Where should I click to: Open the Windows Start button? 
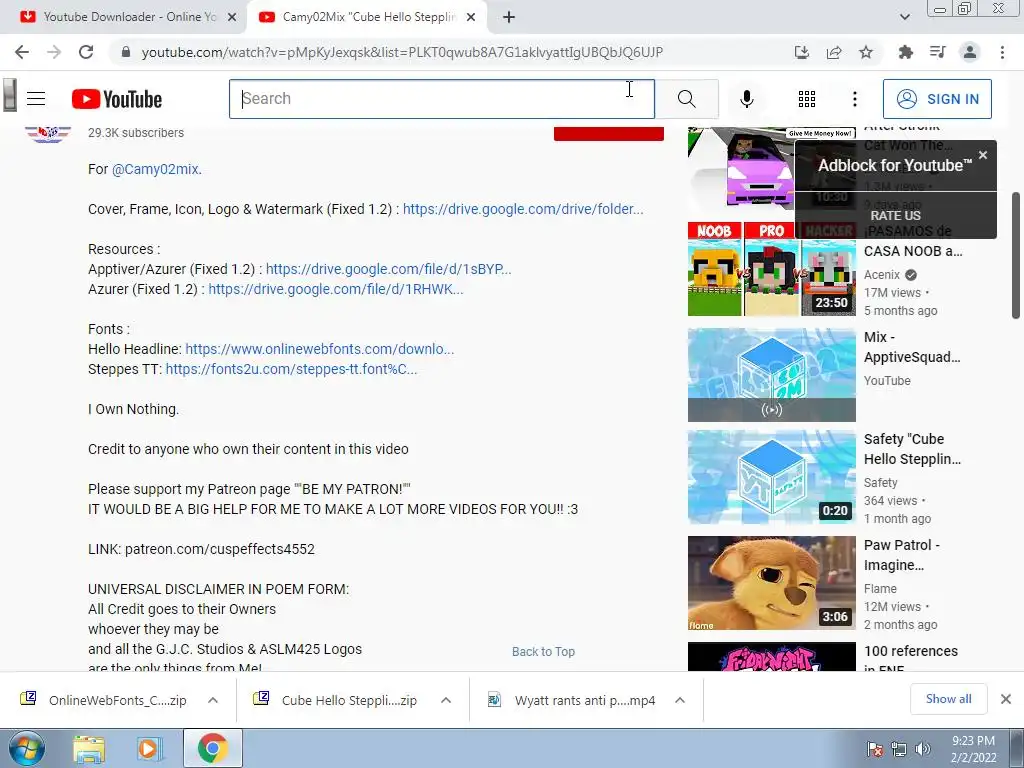coord(26,748)
